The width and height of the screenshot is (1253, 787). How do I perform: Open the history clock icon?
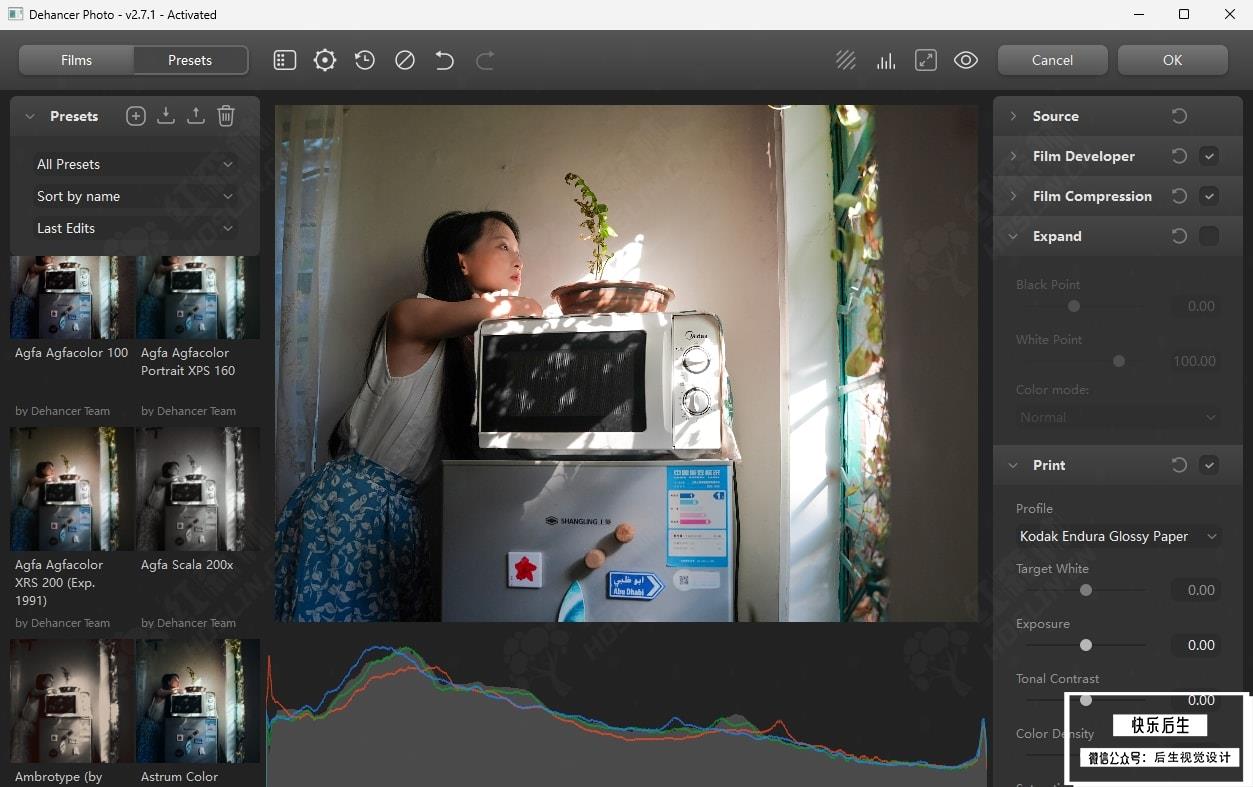(x=365, y=60)
